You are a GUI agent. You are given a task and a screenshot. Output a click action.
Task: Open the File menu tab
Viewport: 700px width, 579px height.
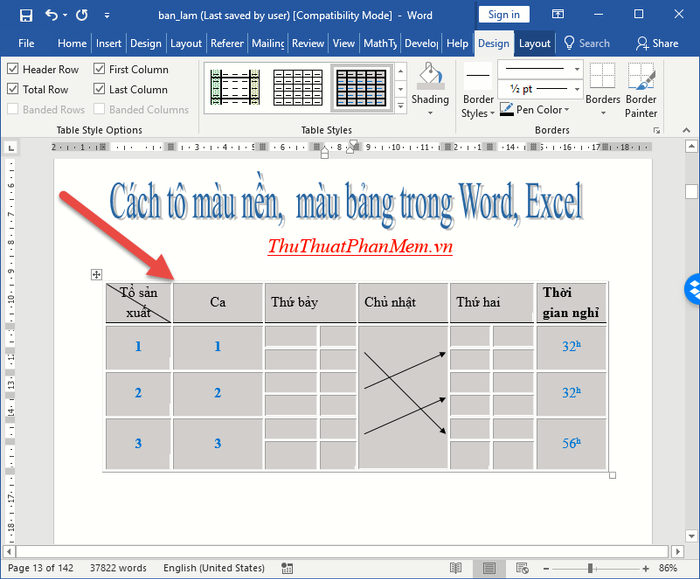(26, 43)
